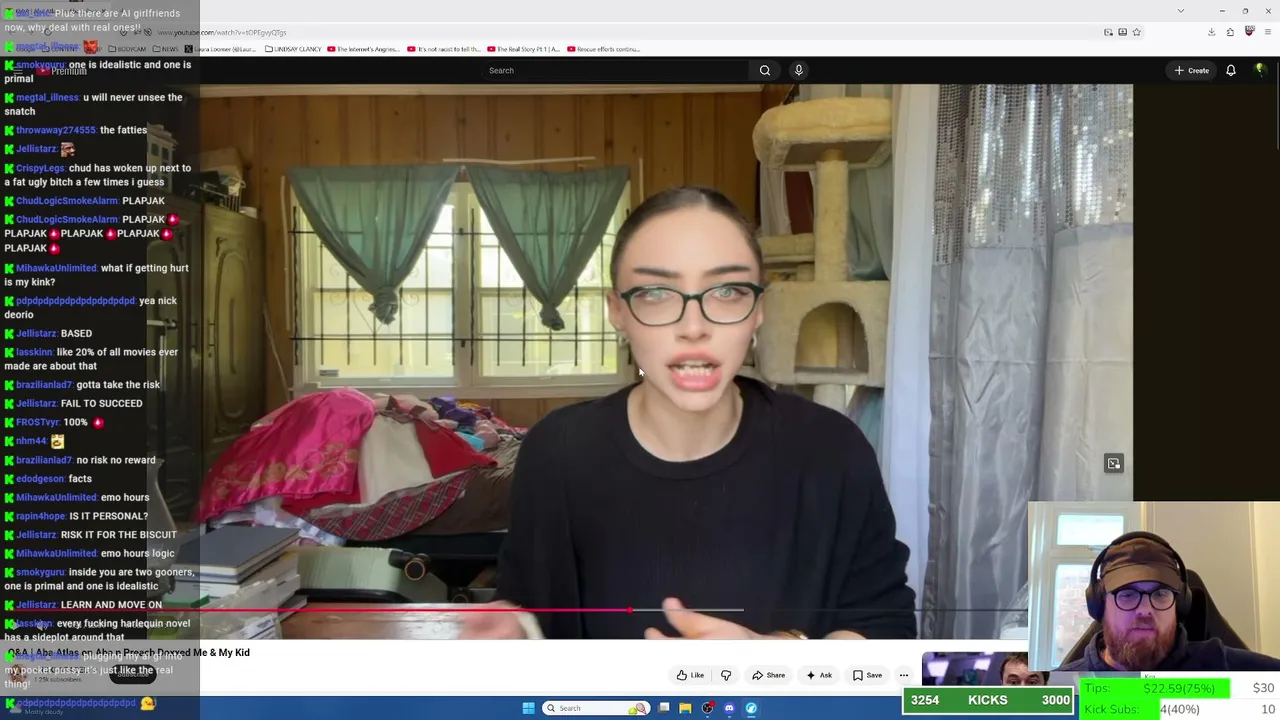Click chat username FROSTvyr

pyautogui.click(x=37, y=422)
